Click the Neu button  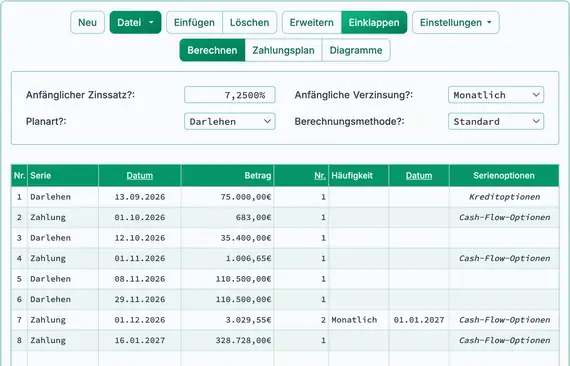click(87, 23)
